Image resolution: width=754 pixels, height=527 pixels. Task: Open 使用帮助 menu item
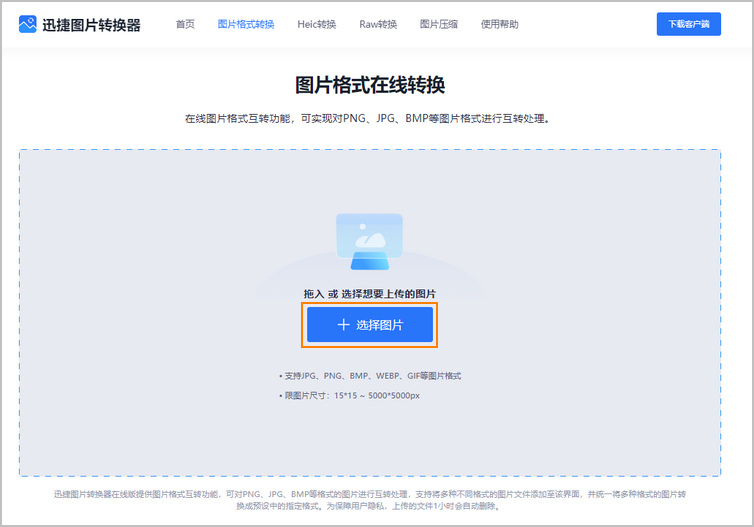pos(500,24)
